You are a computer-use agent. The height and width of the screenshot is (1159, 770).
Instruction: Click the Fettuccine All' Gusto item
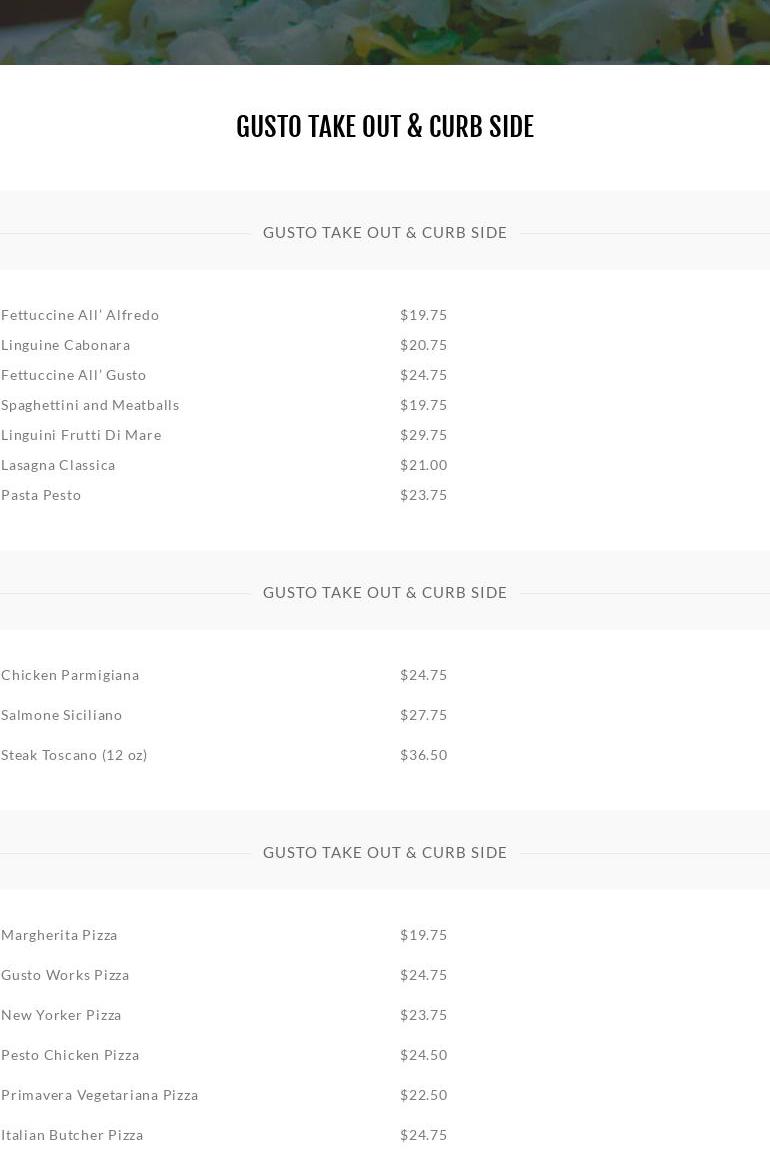pyautogui.click(x=74, y=375)
